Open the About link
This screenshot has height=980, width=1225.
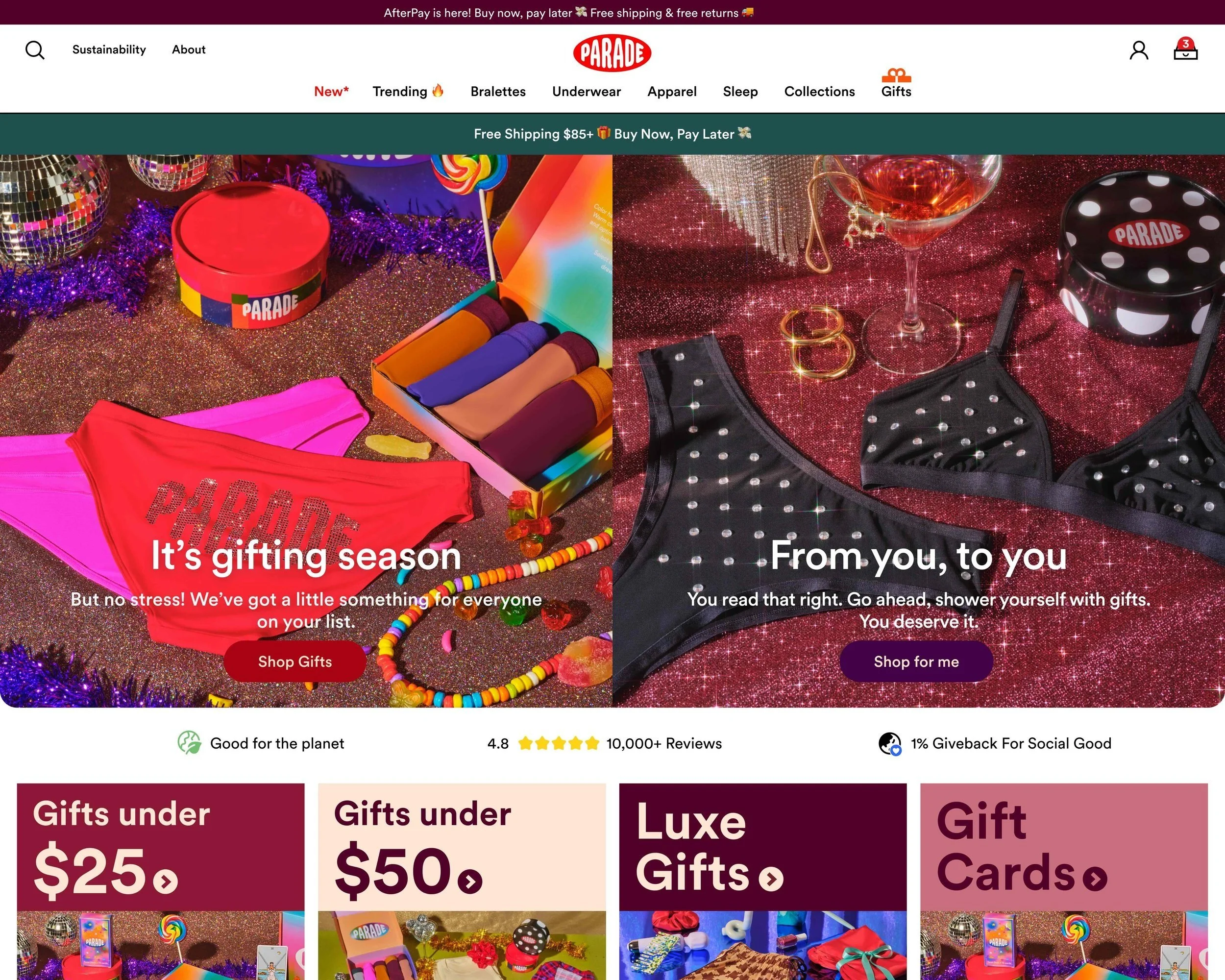(x=189, y=49)
